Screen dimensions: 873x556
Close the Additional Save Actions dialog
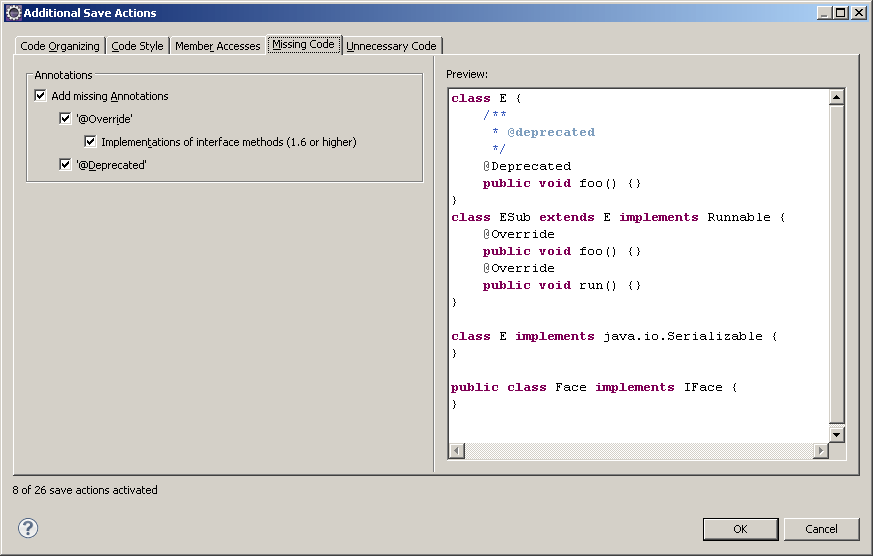tap(859, 12)
